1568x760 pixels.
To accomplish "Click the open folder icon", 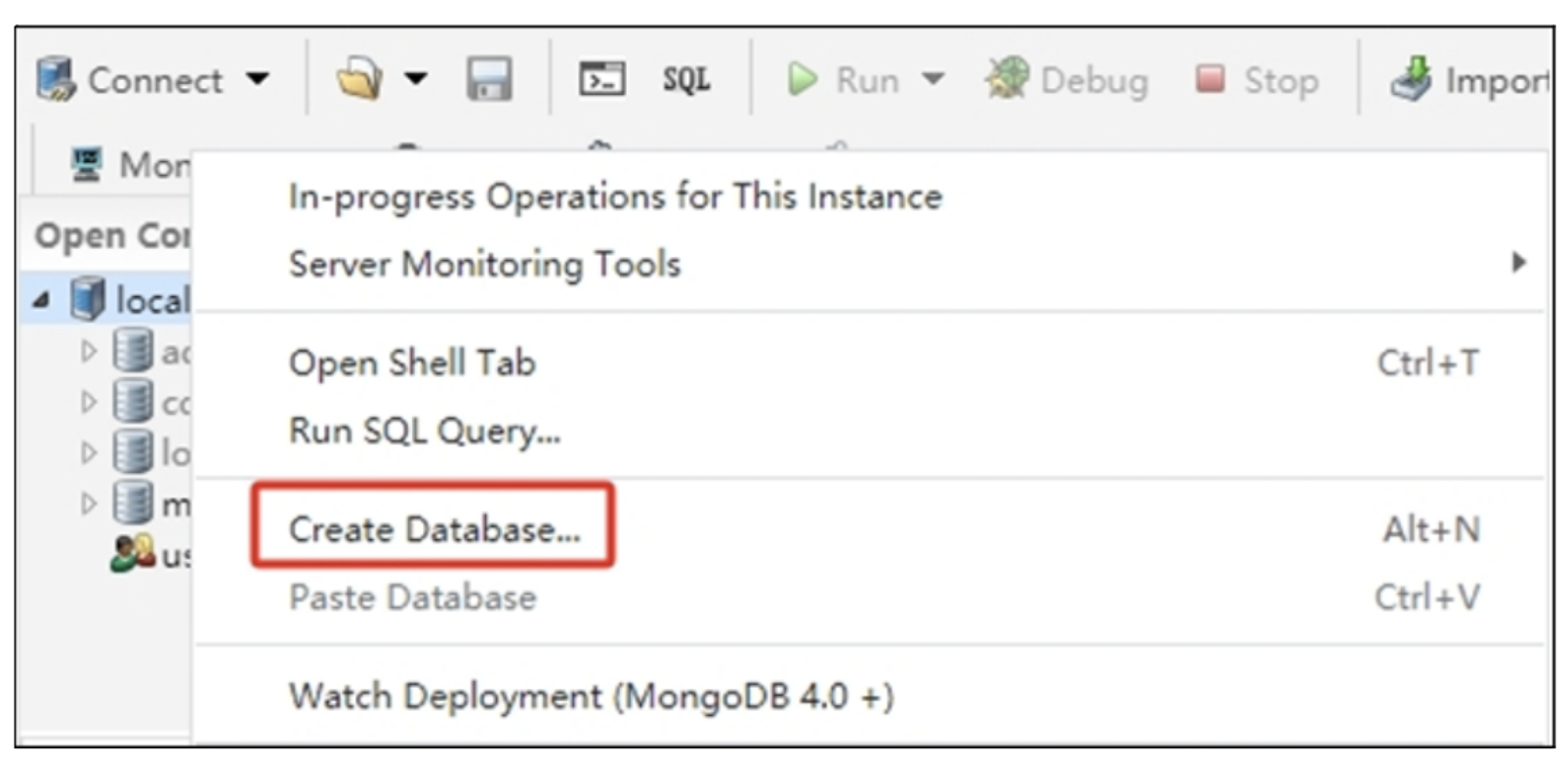I will (359, 78).
